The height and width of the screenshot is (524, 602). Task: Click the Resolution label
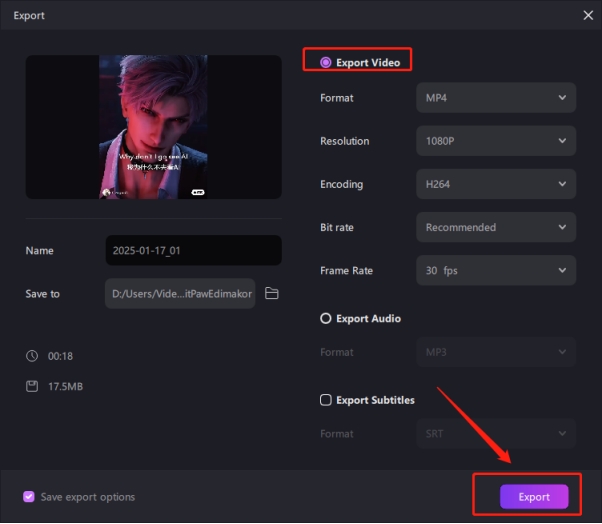(344, 141)
